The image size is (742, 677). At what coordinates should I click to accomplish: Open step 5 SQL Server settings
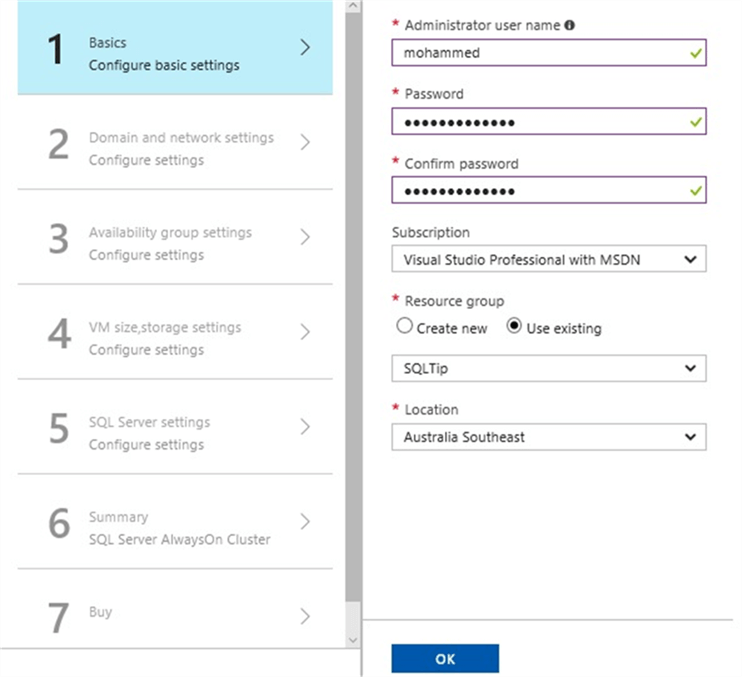coord(150,432)
